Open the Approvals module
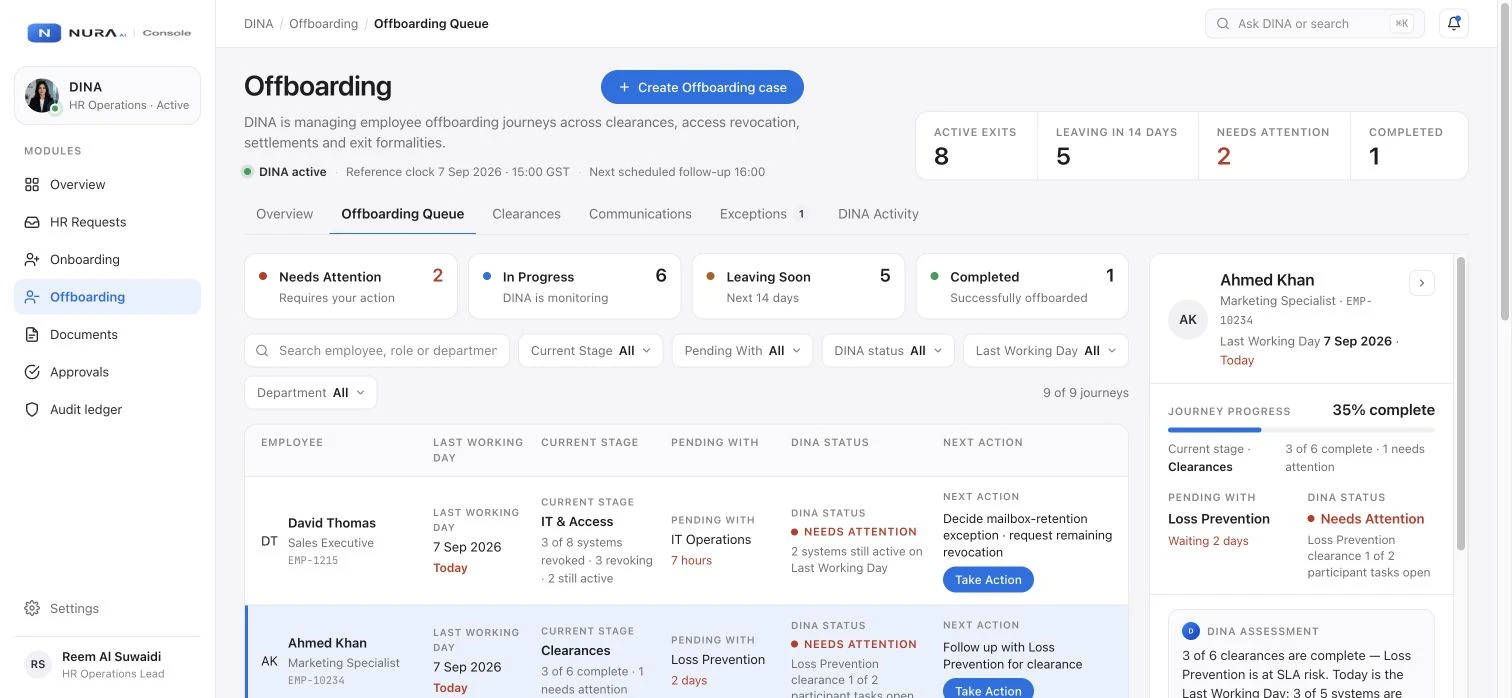The height and width of the screenshot is (698, 1512). 107,372
